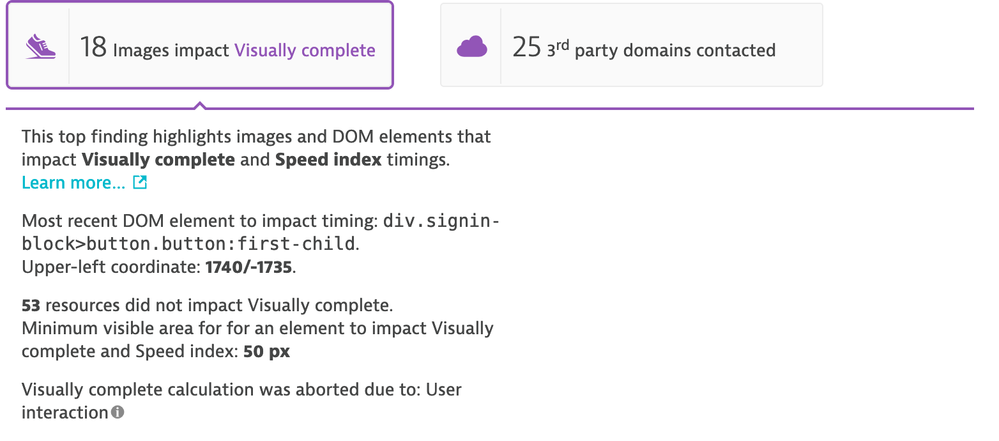Click the bold 53 resources count

click(30, 305)
